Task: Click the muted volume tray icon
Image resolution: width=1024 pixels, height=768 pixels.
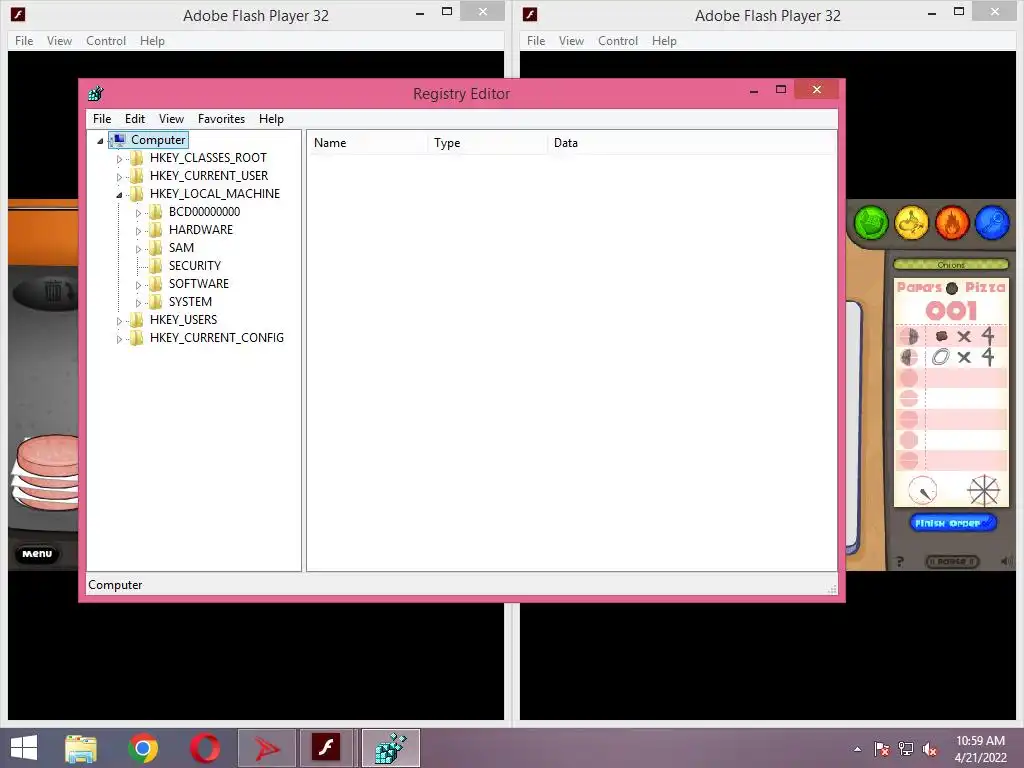Action: [x=930, y=749]
